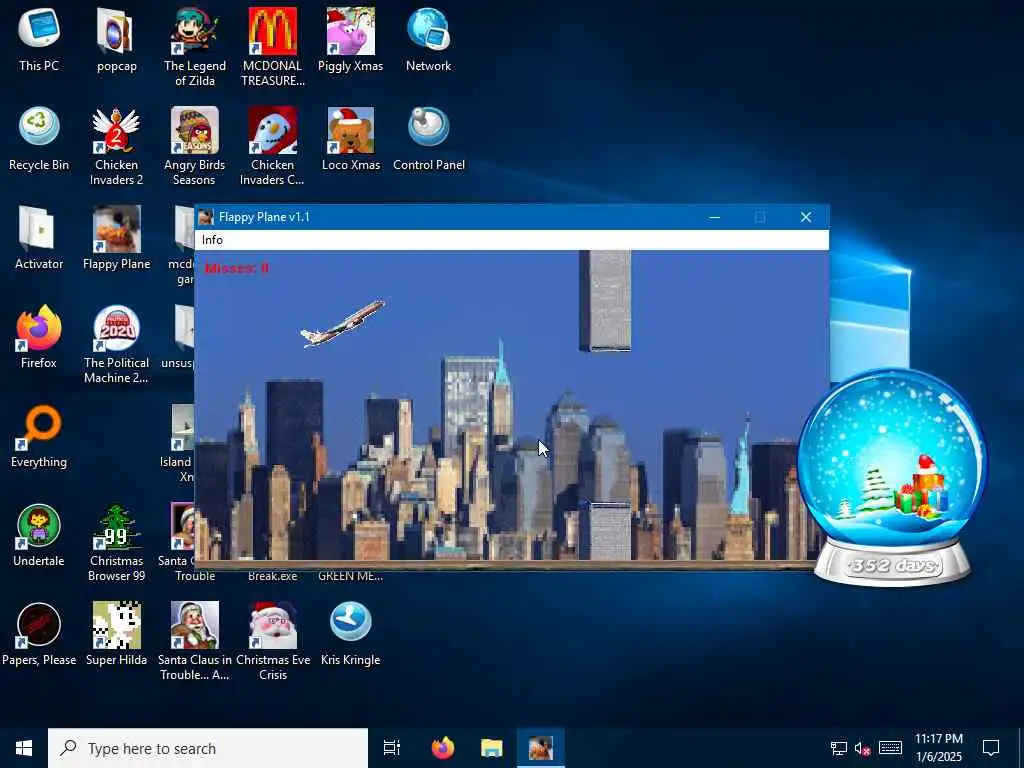Launch the Firefox desktop shortcut

click(39, 337)
